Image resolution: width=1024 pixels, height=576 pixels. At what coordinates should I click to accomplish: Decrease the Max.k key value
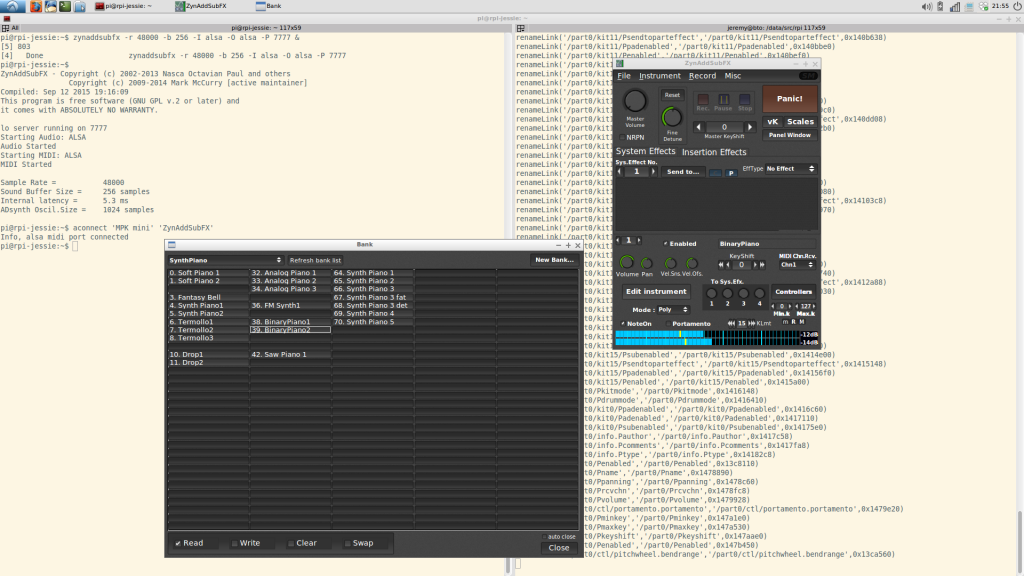point(797,306)
